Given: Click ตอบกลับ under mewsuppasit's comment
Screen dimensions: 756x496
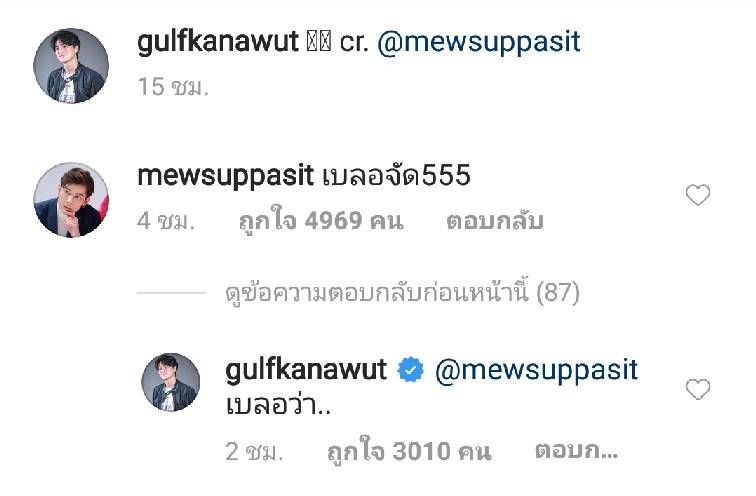Looking at the screenshot, I should click(495, 221).
